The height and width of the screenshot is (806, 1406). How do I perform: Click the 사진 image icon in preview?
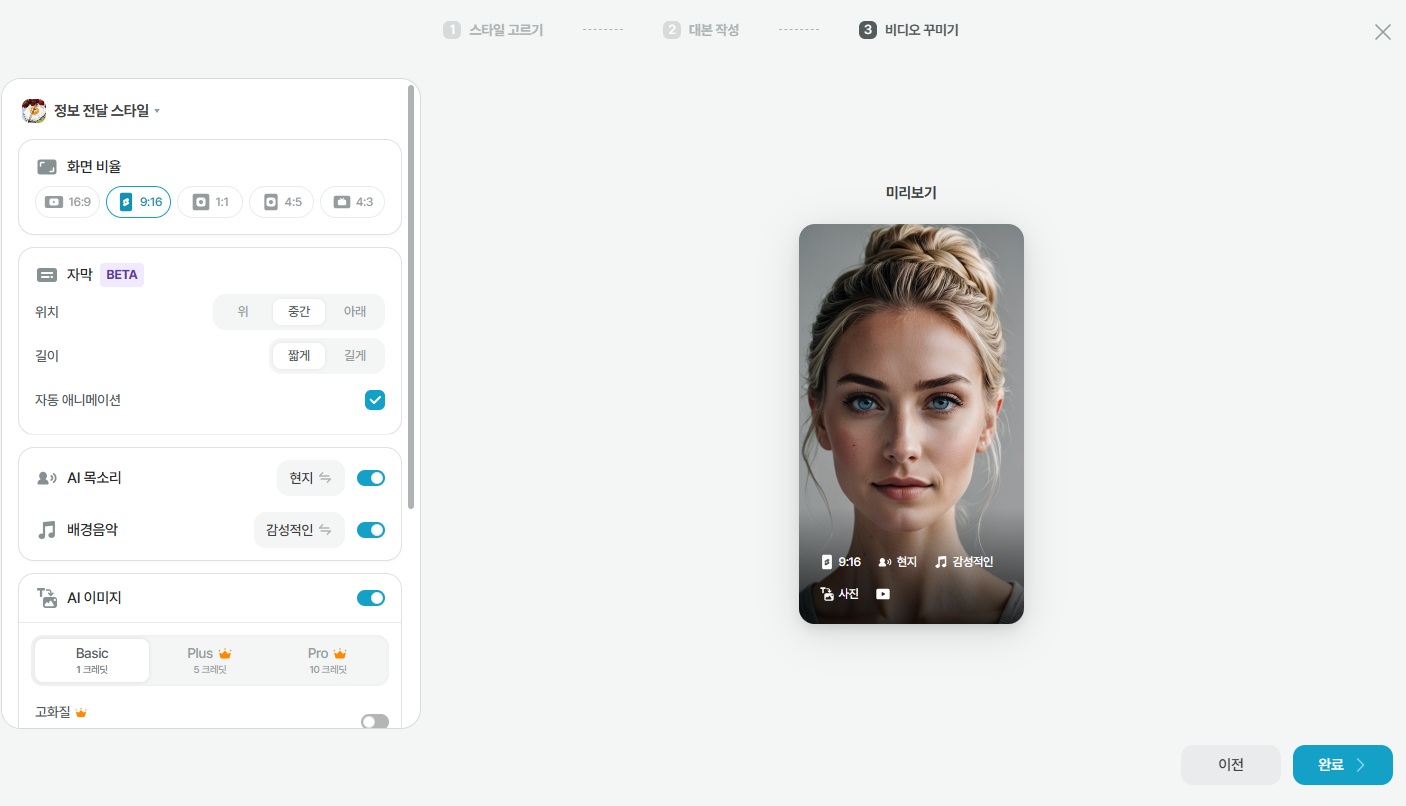(x=827, y=594)
